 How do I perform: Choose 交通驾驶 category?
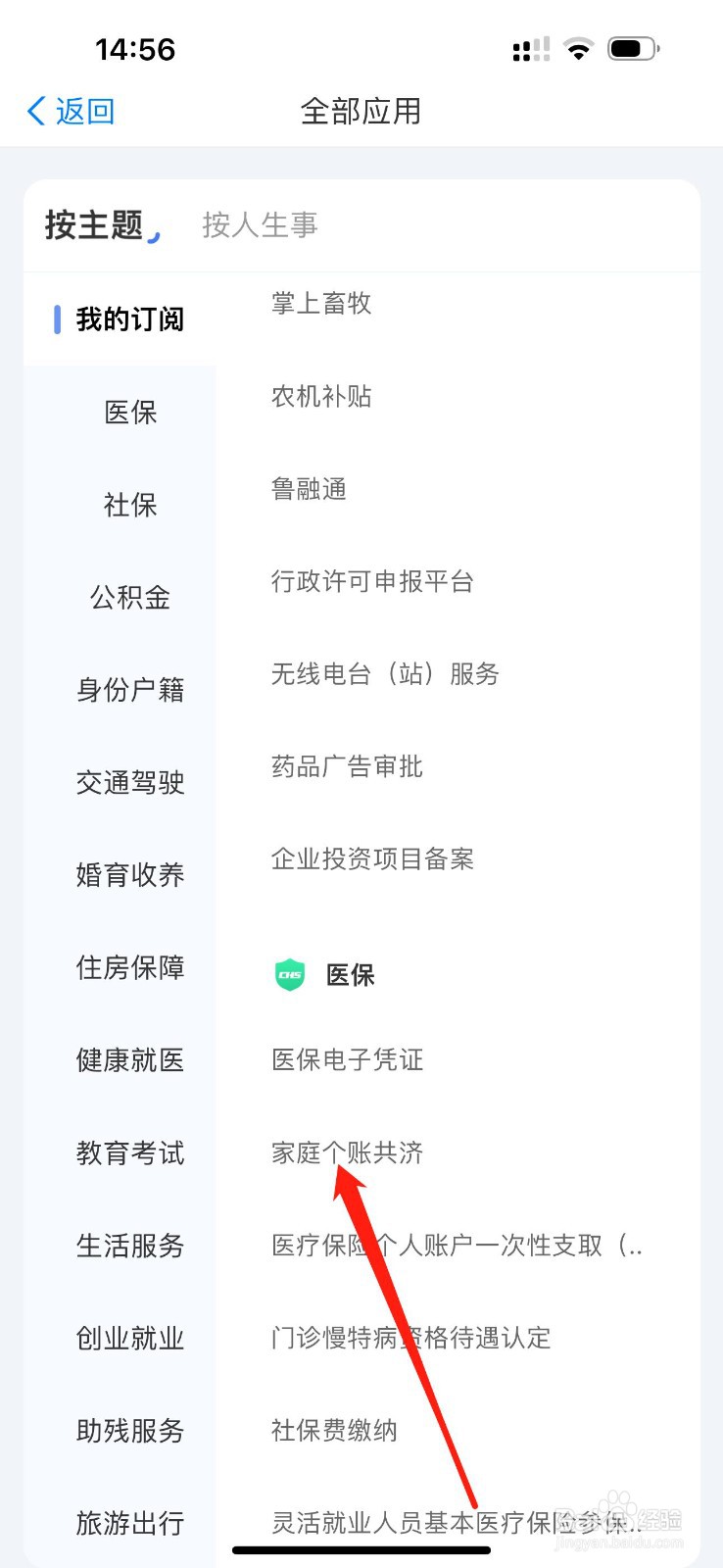point(130,782)
